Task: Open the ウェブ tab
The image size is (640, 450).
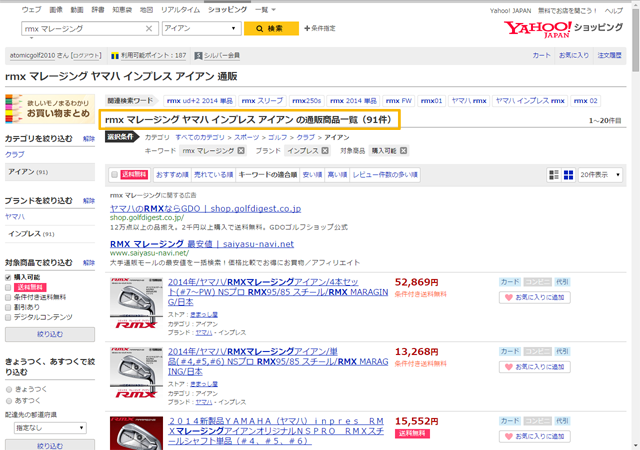Action: [x=31, y=9]
